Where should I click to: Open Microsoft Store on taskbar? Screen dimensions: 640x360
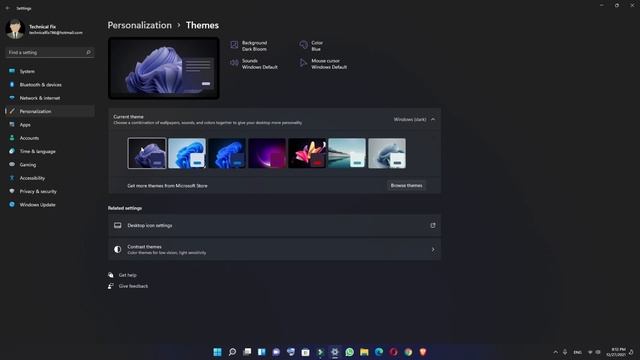point(305,352)
